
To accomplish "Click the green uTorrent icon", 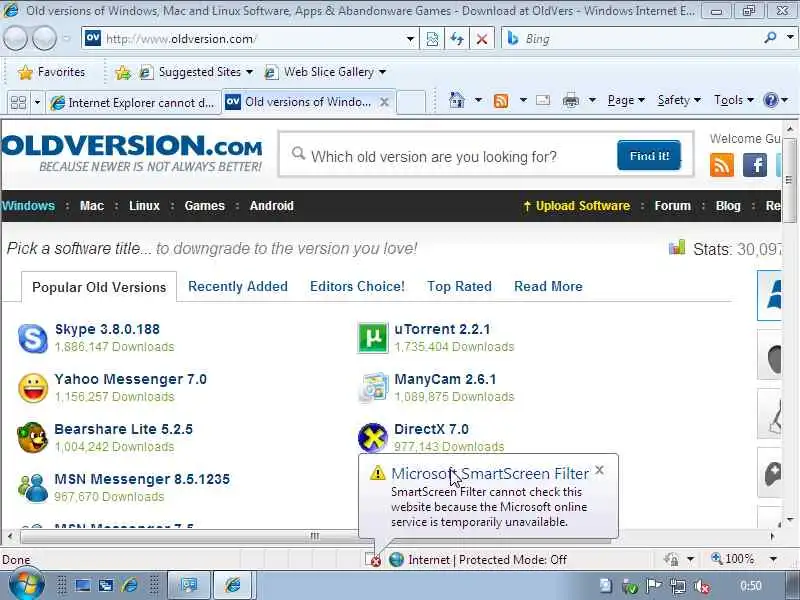I will [x=372, y=338].
